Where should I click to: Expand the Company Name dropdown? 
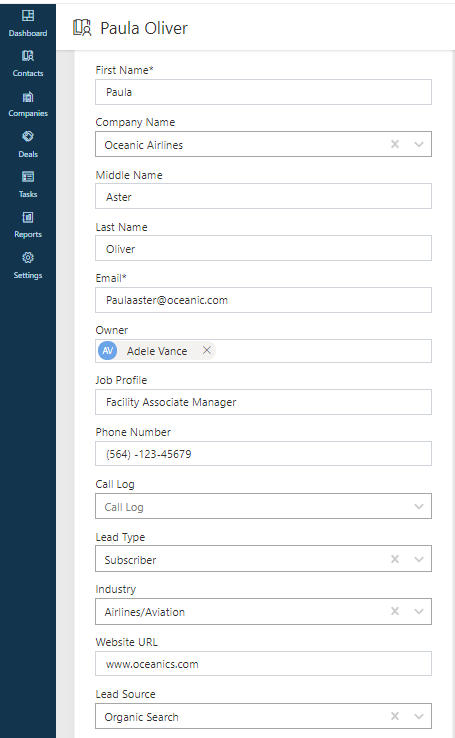pos(419,144)
